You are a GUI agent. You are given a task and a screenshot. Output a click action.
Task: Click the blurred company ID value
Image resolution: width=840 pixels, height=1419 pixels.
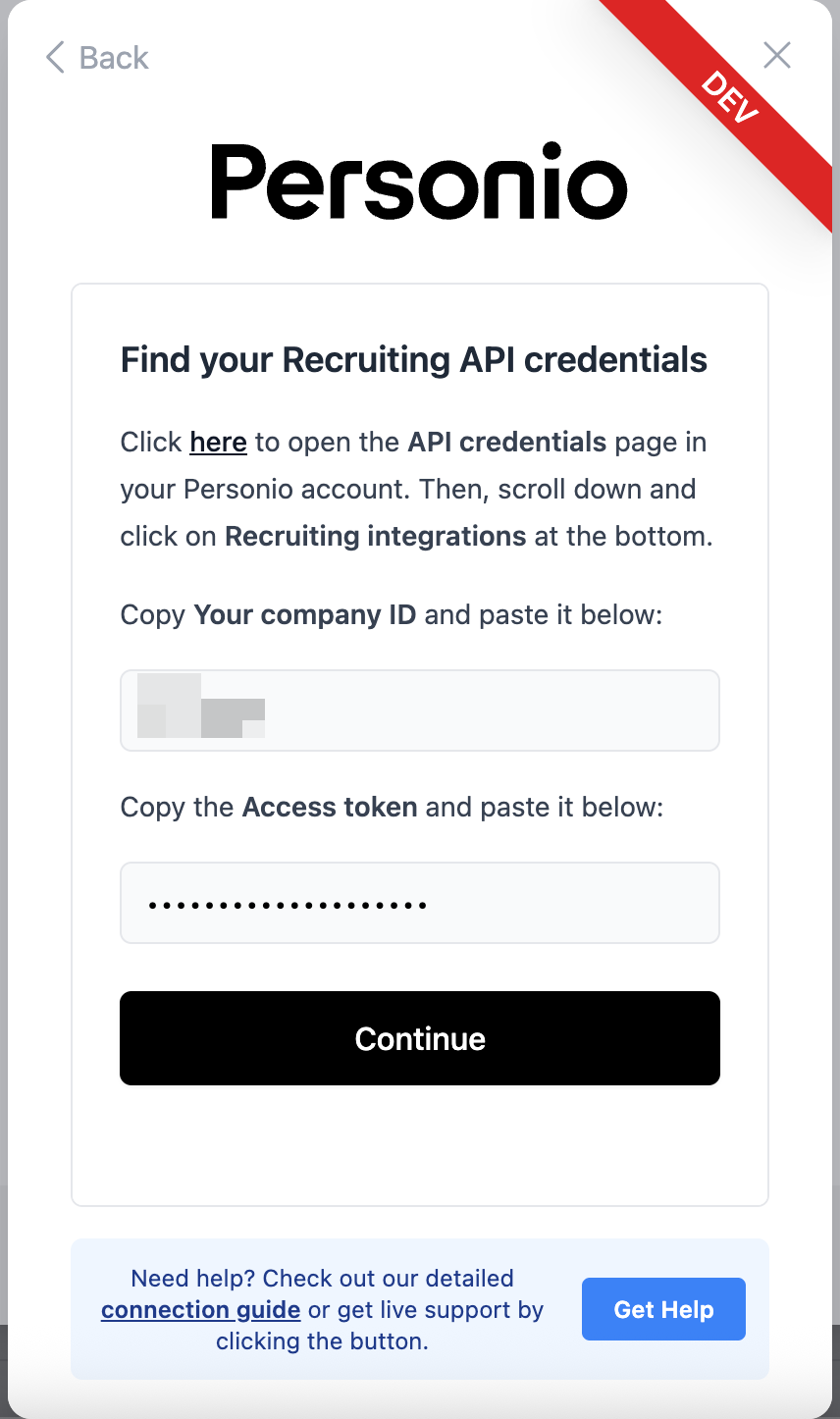[202, 706]
